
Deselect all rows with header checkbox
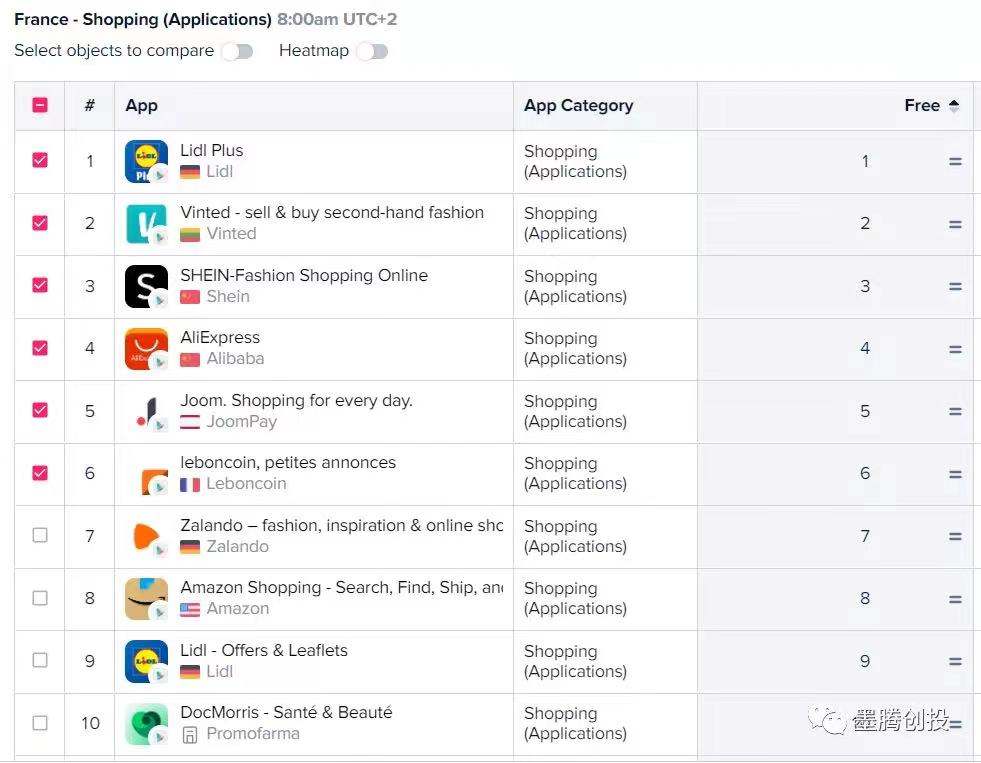[40, 105]
